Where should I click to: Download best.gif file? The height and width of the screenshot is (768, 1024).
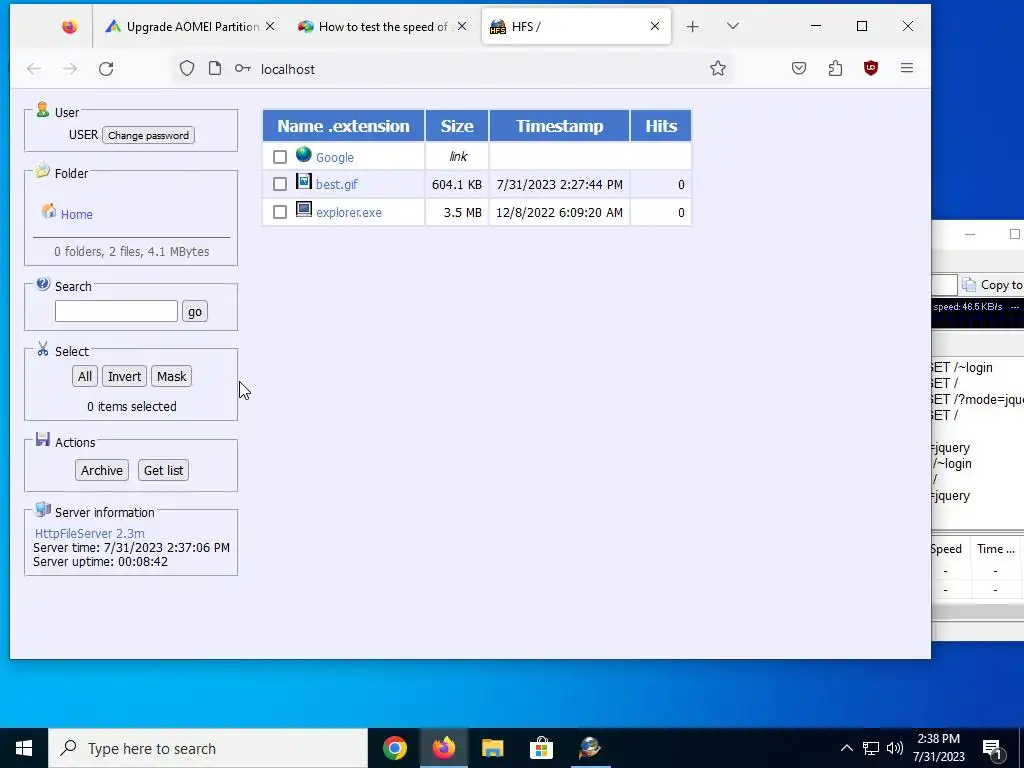point(336,185)
